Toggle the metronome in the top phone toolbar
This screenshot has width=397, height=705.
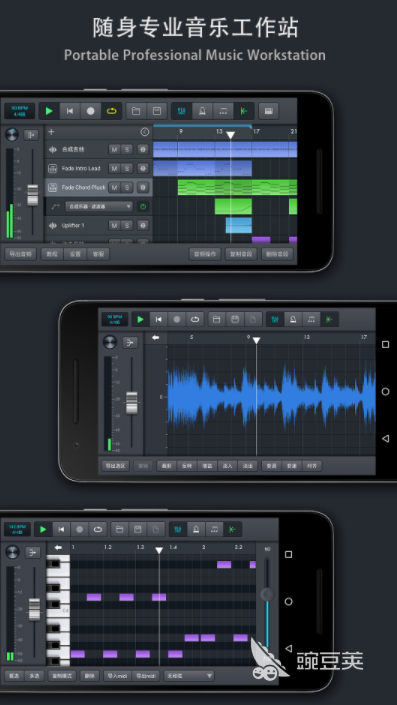[x=202, y=111]
